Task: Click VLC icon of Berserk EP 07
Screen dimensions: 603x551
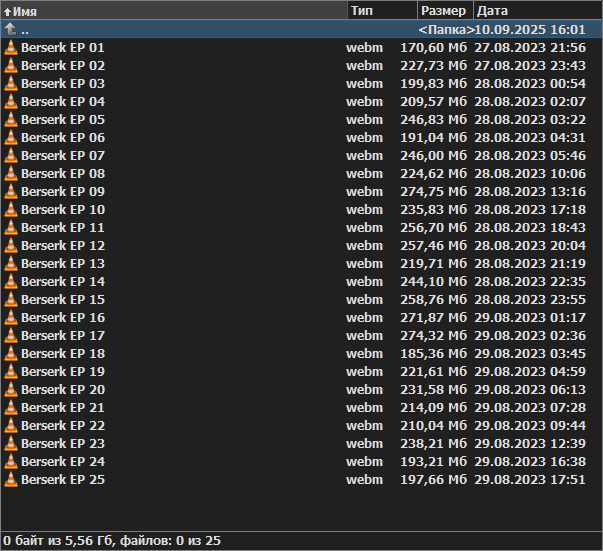Action: pos(11,155)
